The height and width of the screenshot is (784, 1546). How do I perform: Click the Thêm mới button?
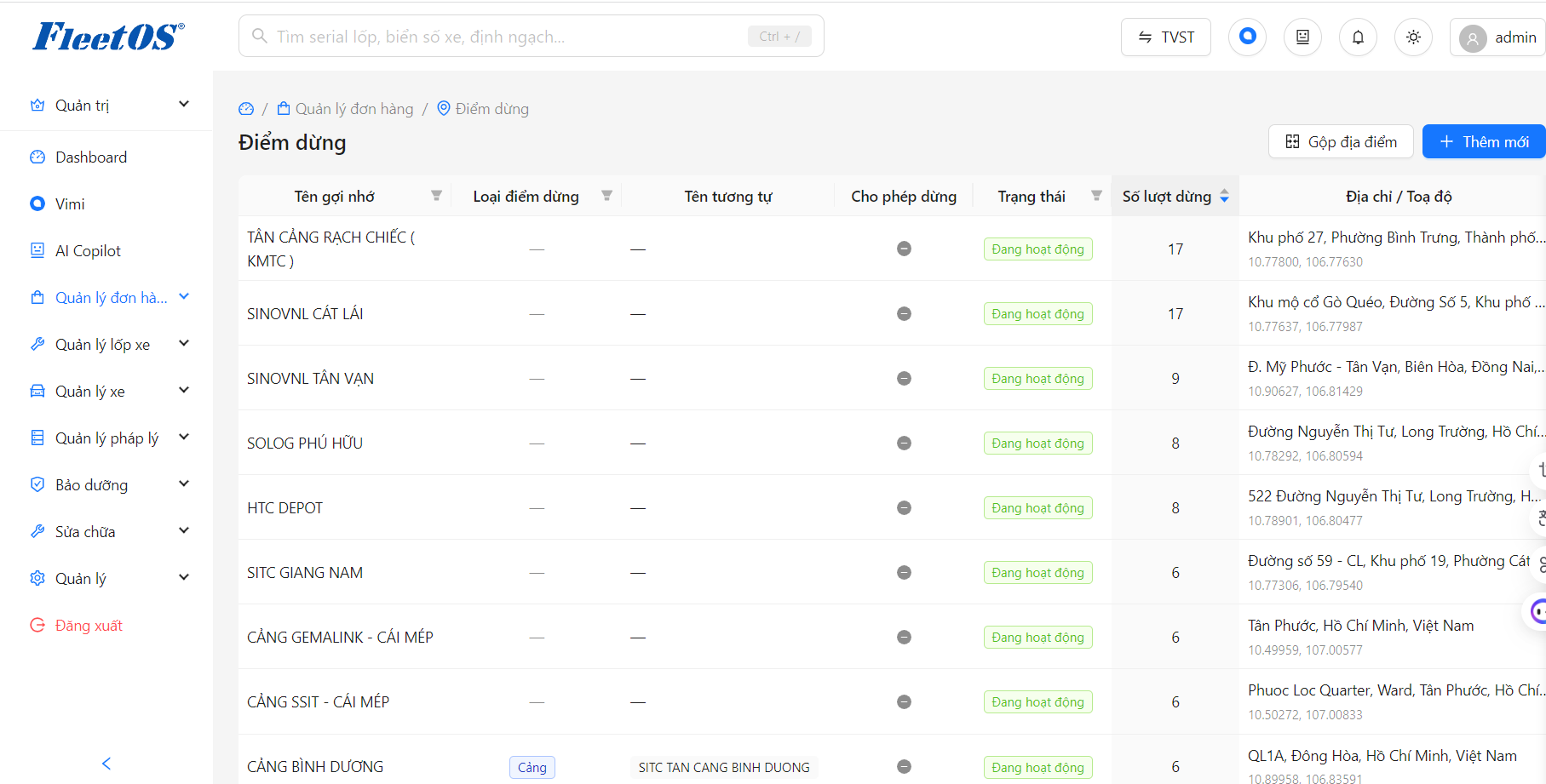[1484, 141]
